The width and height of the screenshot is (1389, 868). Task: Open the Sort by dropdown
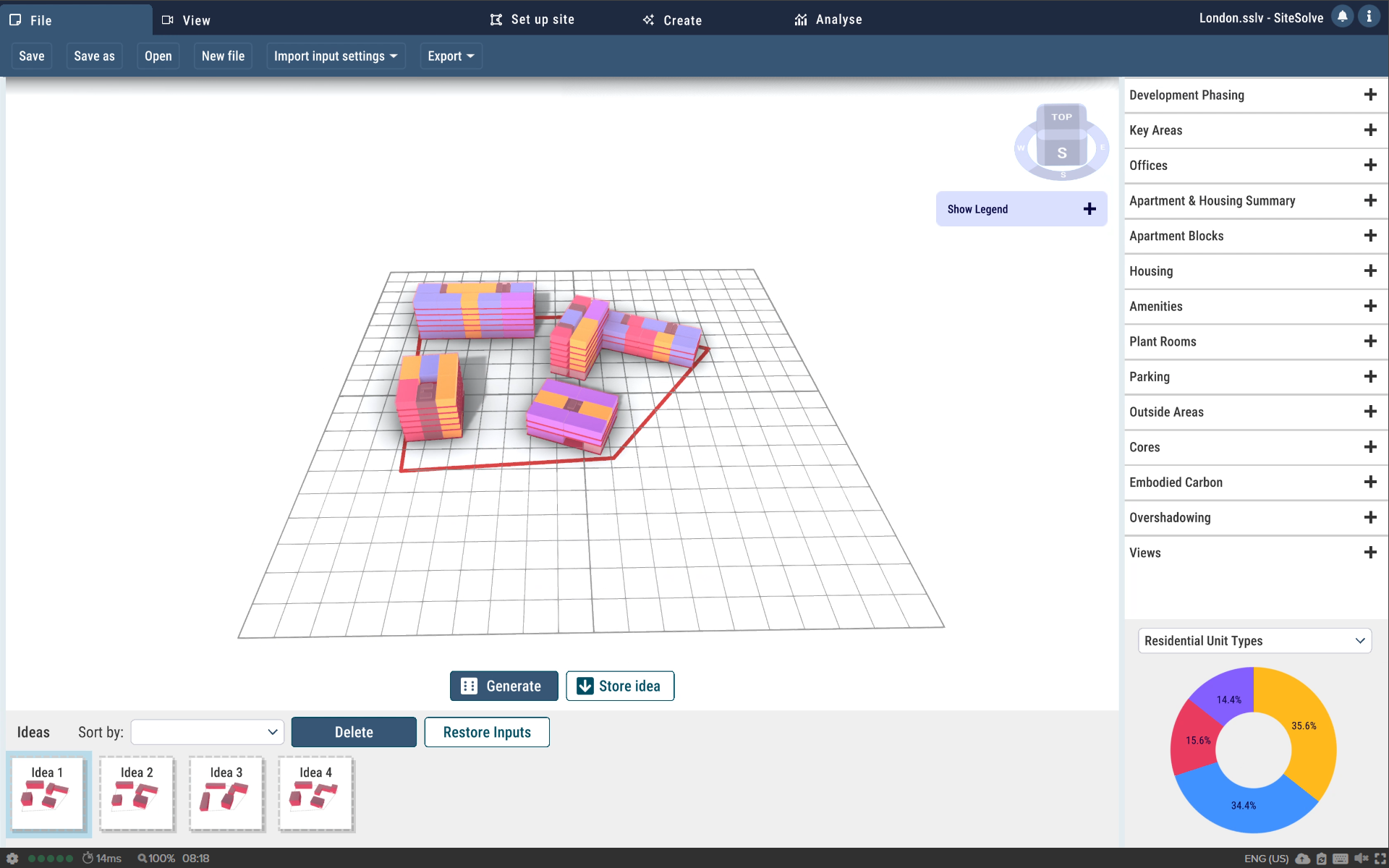[207, 732]
